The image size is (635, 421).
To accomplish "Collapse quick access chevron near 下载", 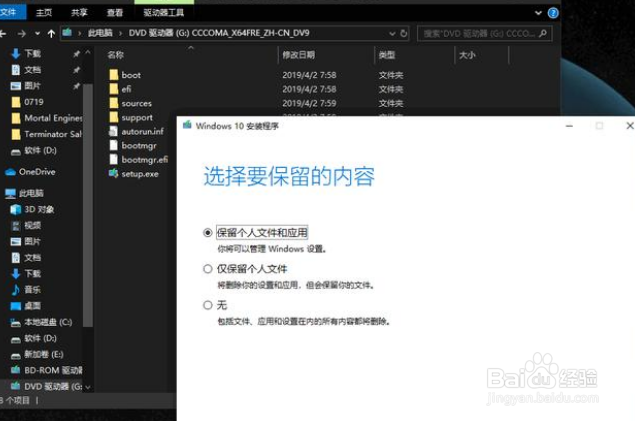I will [x=88, y=53].
